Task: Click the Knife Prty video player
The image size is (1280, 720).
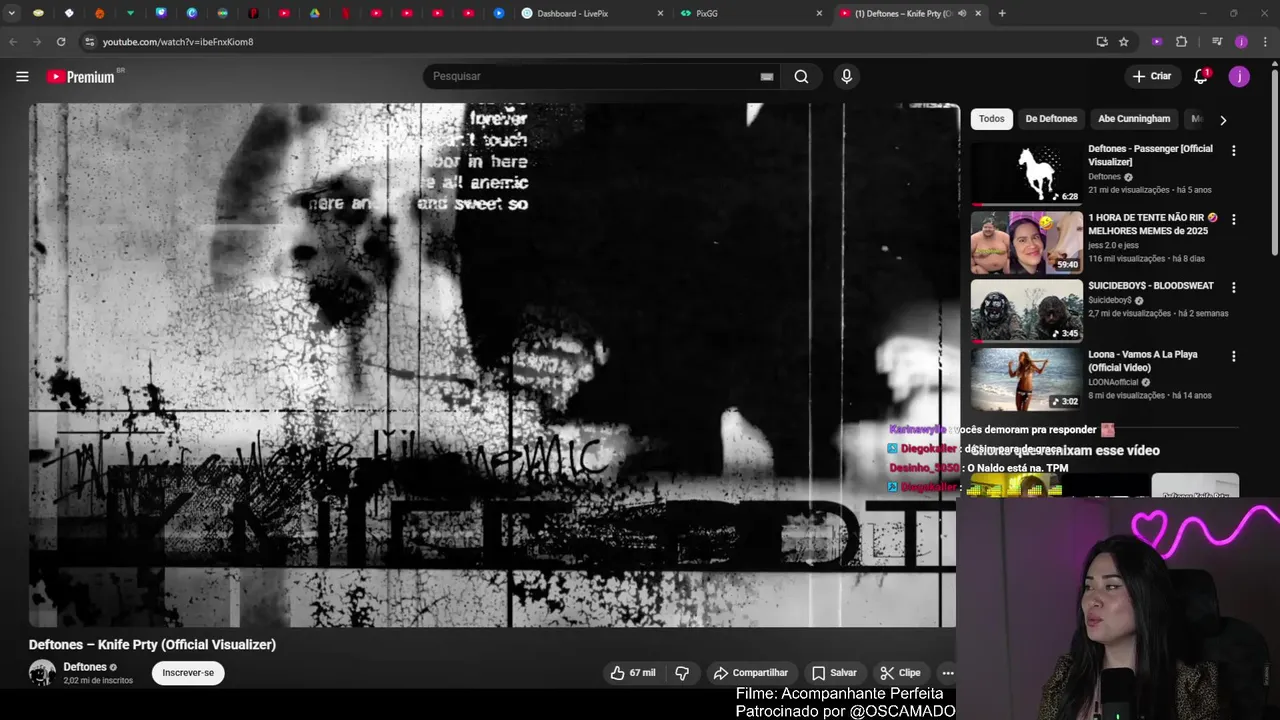Action: click(x=493, y=365)
